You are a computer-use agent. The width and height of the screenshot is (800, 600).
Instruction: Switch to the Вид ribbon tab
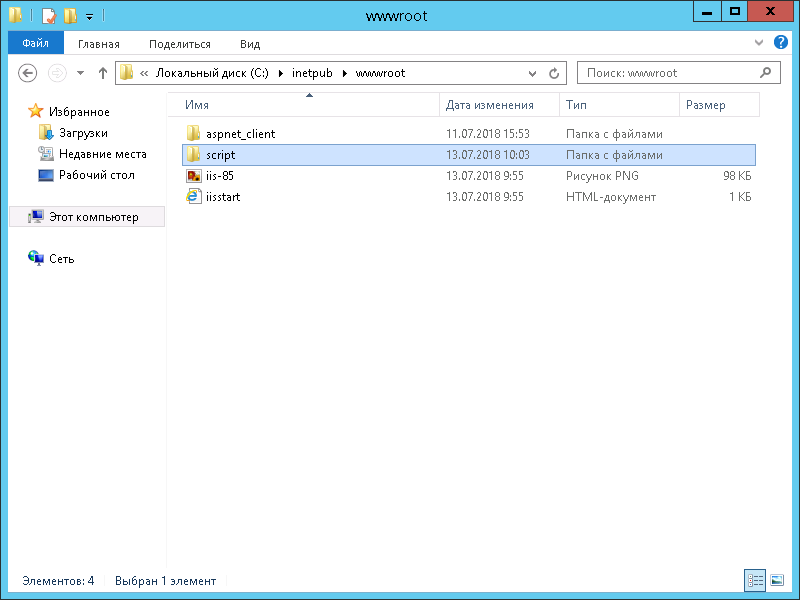click(250, 44)
